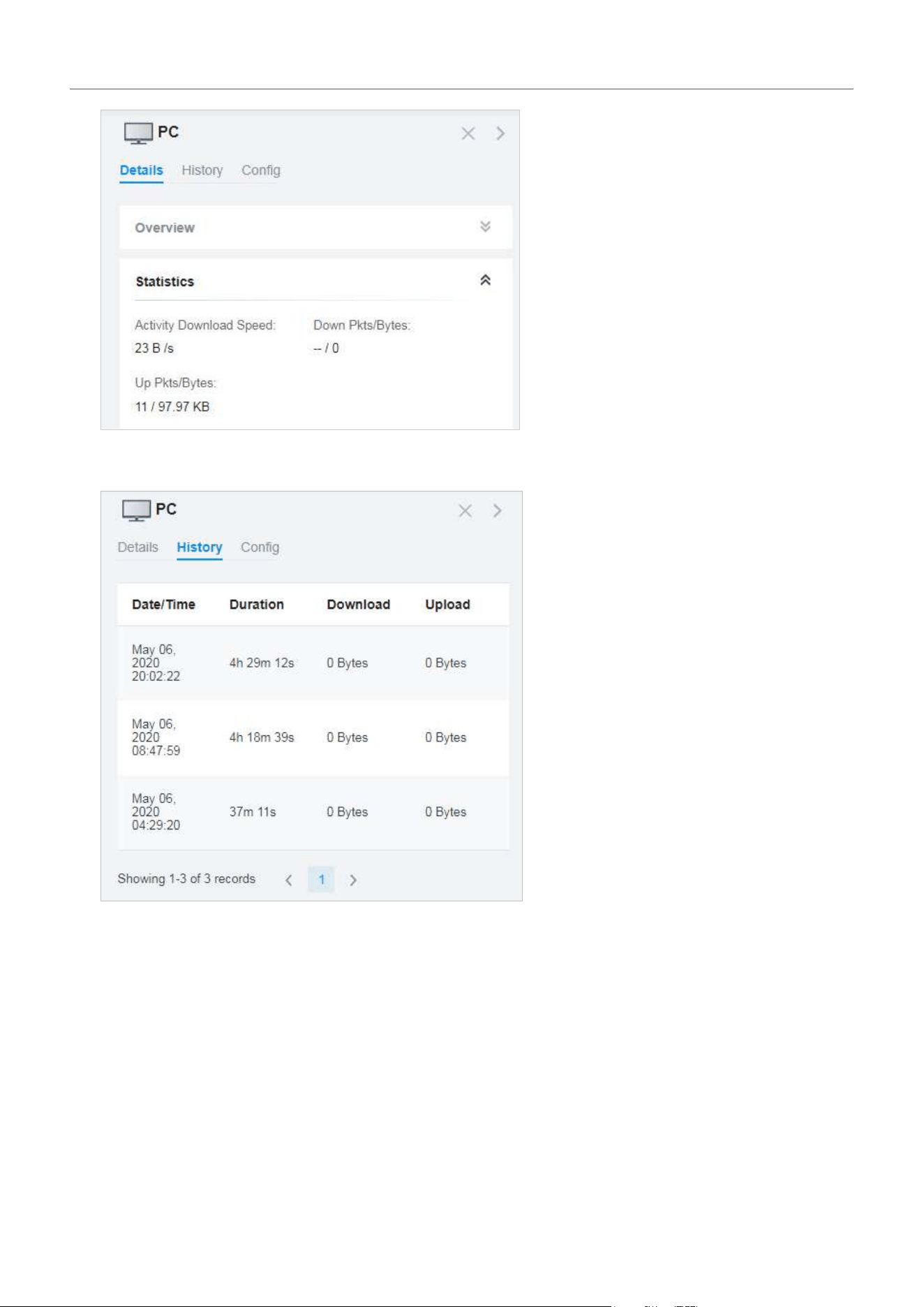Viewport: 924px width, 1307px height.
Task: Go to next page of history records
Action: pos(353,880)
